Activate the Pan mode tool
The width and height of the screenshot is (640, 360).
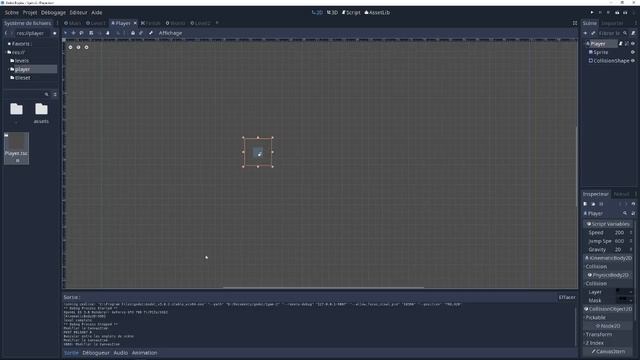tap(108, 33)
